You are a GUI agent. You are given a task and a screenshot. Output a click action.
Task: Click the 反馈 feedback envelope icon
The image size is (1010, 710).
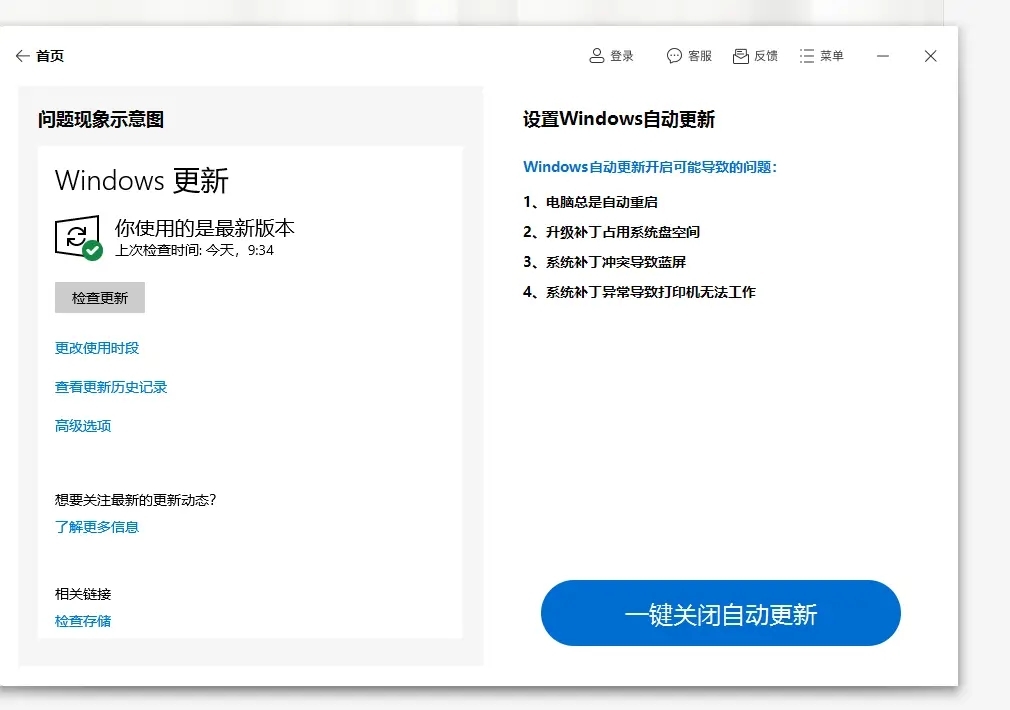[x=741, y=56]
